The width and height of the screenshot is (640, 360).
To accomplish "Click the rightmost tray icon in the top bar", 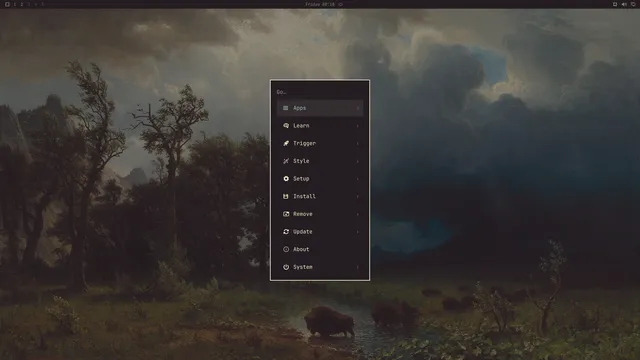I will [x=633, y=4].
